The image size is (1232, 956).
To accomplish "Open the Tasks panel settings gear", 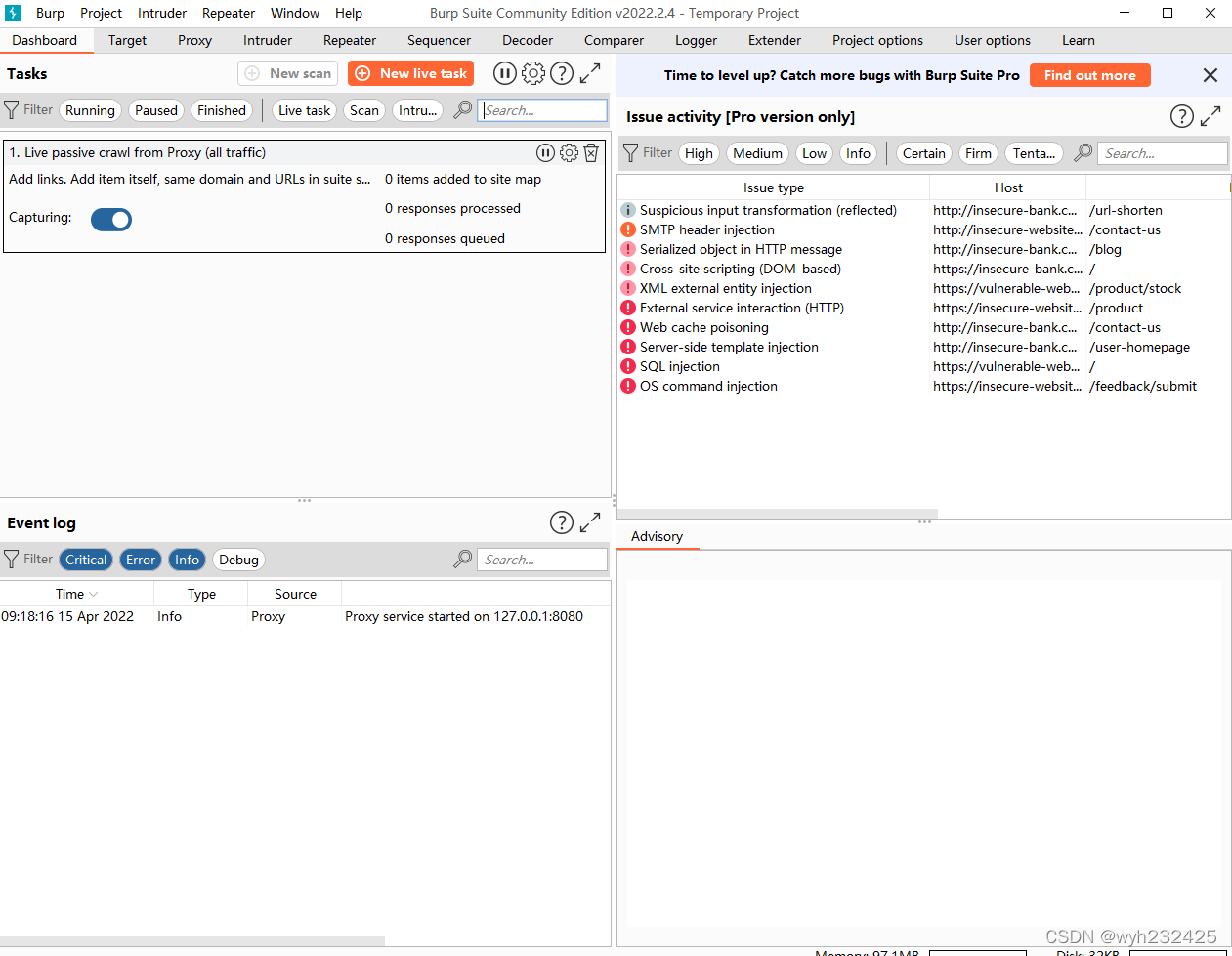I will 533,73.
